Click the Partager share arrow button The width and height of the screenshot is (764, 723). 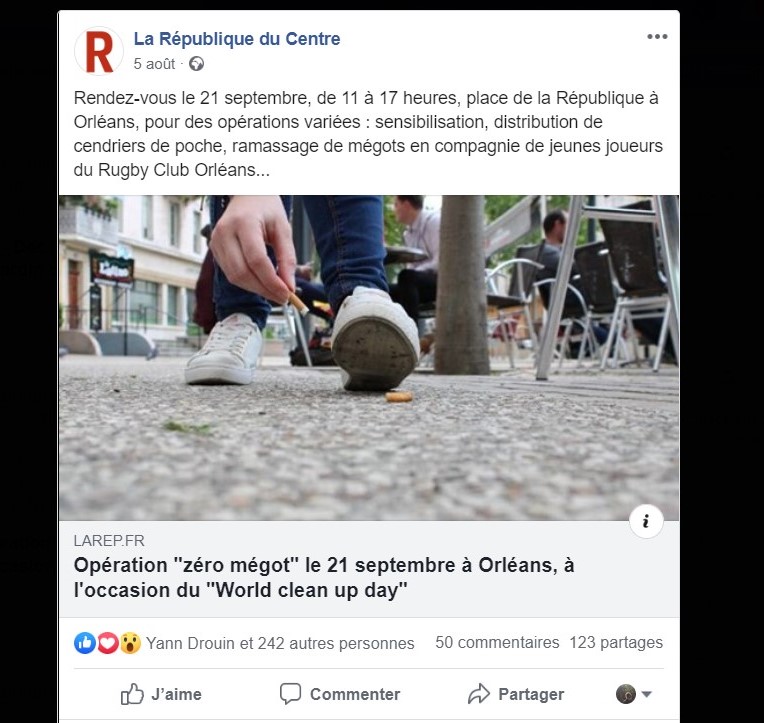(516, 694)
